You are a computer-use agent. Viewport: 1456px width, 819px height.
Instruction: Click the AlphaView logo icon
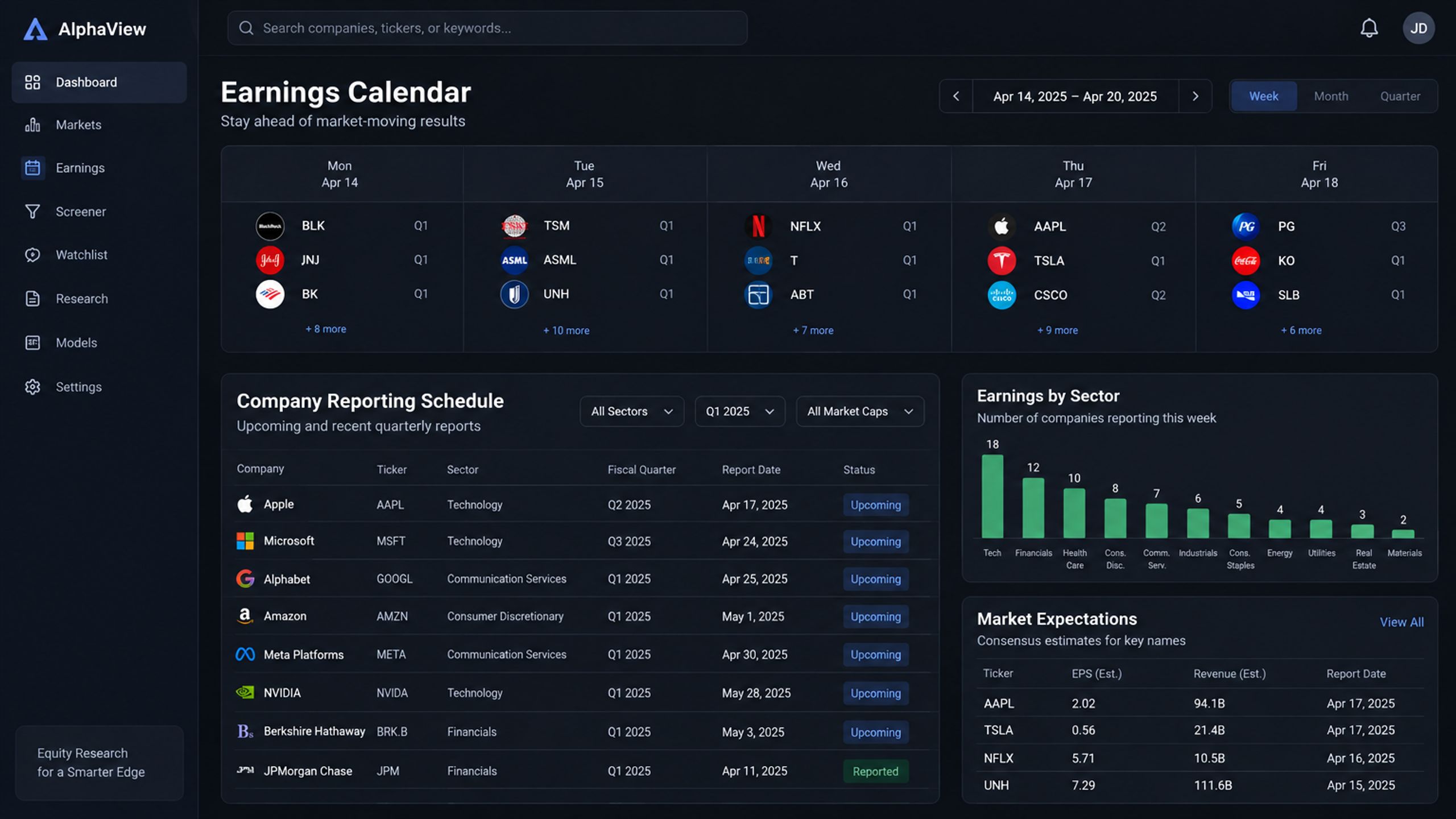pos(35,28)
